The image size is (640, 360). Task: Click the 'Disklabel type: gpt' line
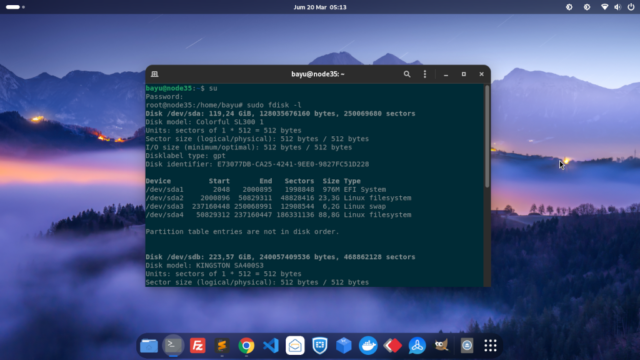(185, 156)
